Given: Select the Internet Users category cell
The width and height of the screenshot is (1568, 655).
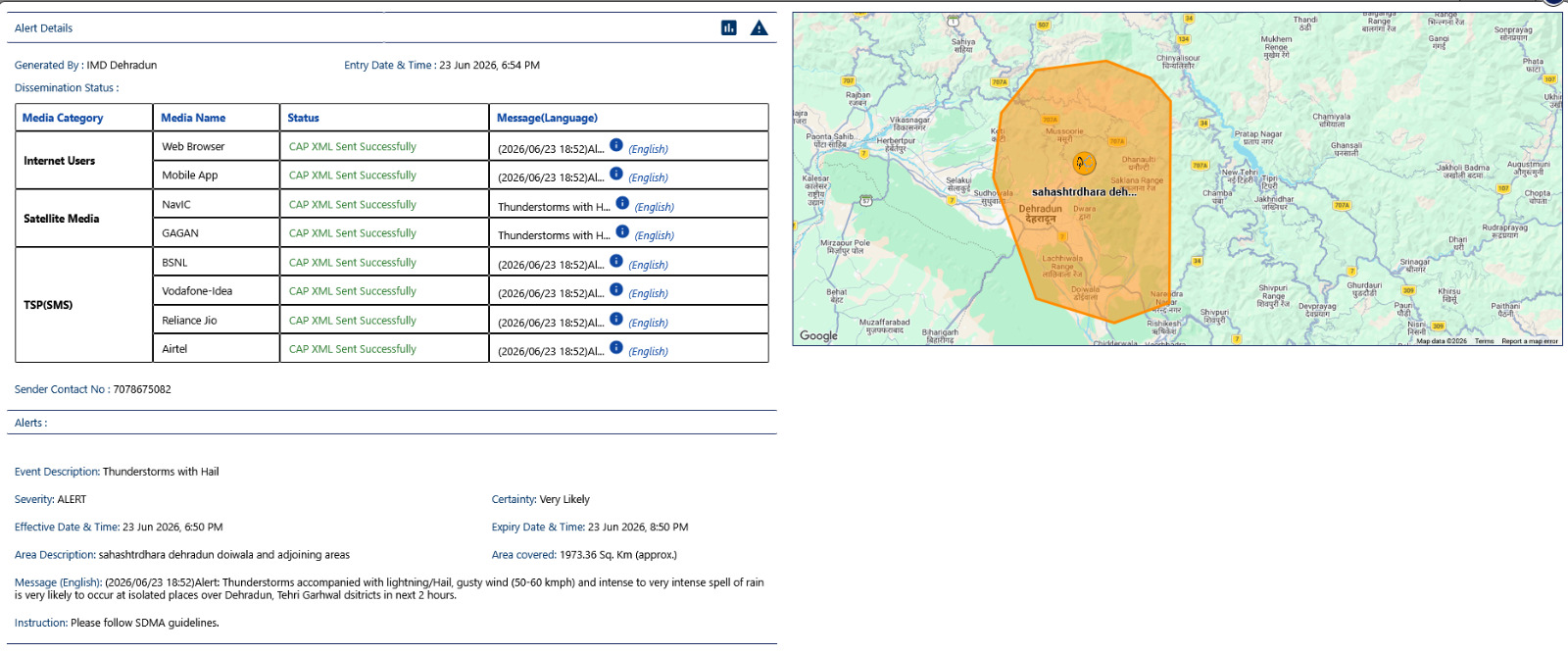Looking at the screenshot, I should click(x=84, y=161).
